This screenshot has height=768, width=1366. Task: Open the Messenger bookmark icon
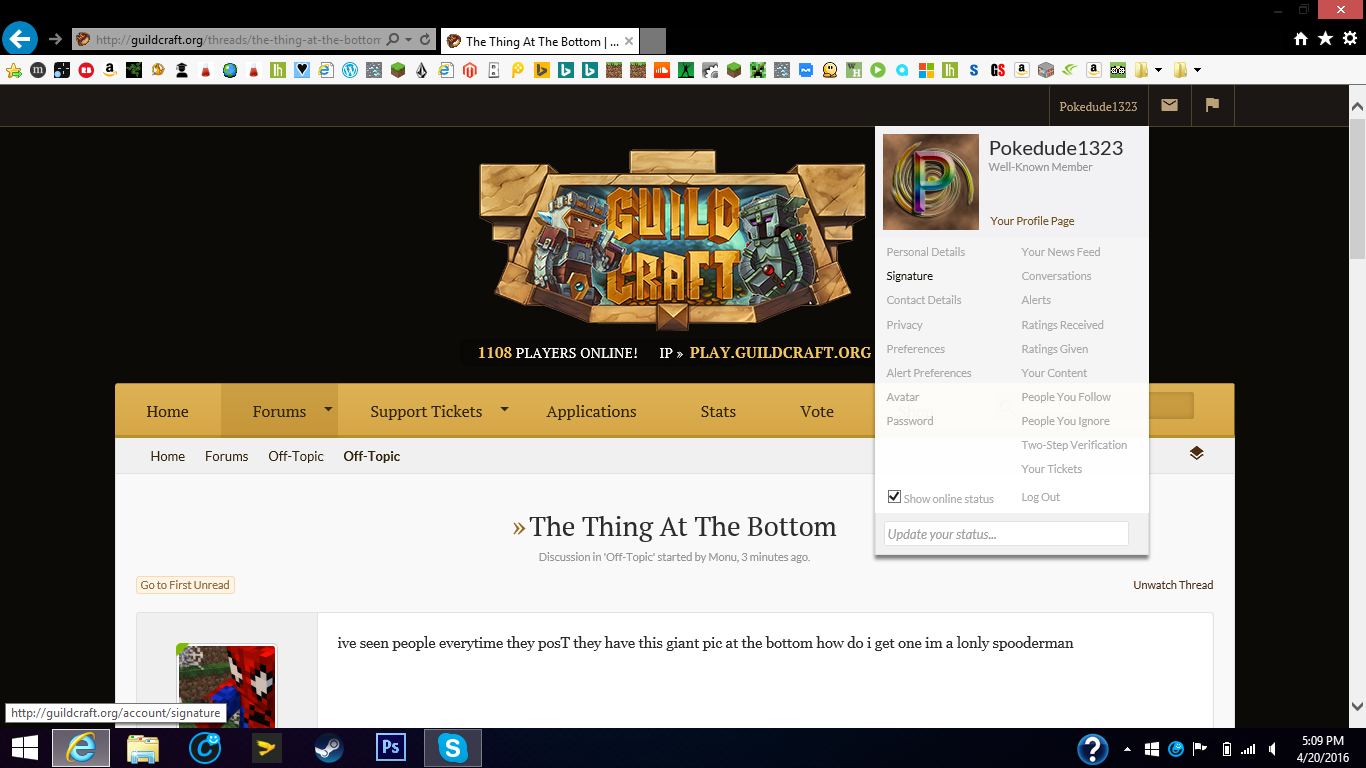click(806, 70)
